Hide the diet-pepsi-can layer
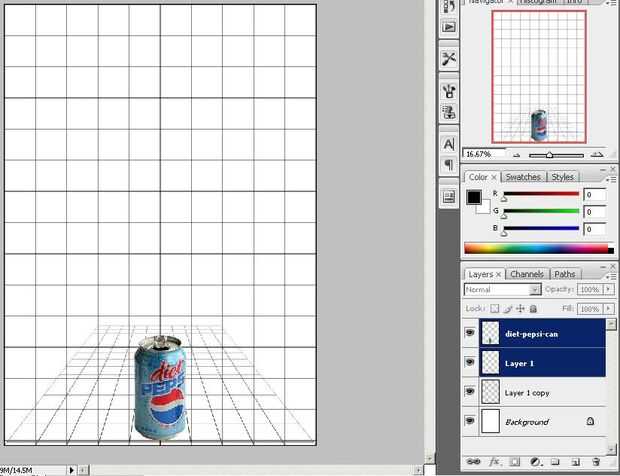The image size is (620, 476). click(x=470, y=332)
